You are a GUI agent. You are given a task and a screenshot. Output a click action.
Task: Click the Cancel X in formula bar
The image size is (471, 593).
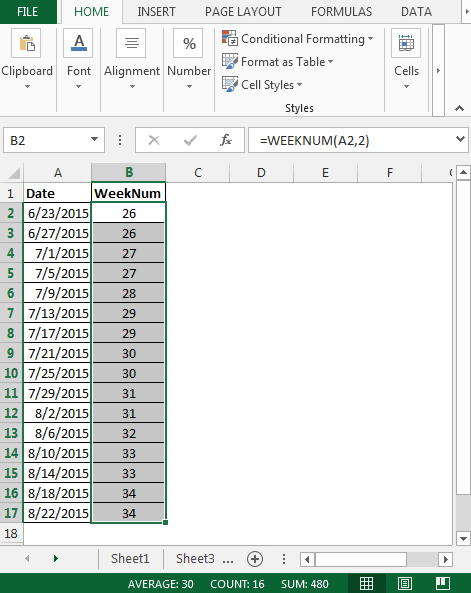click(x=154, y=140)
